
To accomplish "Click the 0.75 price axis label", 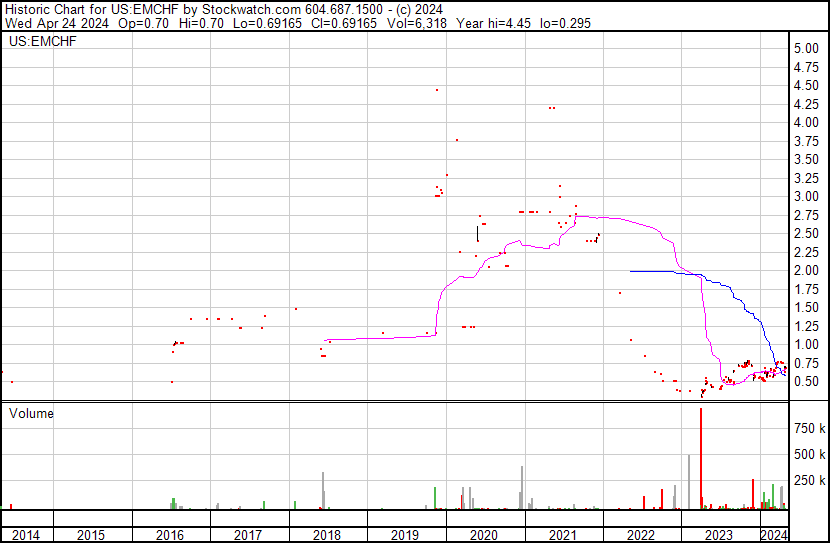I will point(806,364).
